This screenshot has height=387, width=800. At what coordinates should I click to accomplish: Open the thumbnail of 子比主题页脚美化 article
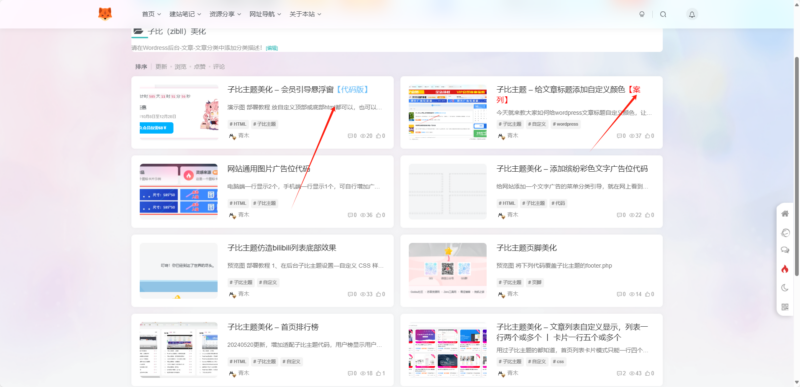pyautogui.click(x=447, y=270)
